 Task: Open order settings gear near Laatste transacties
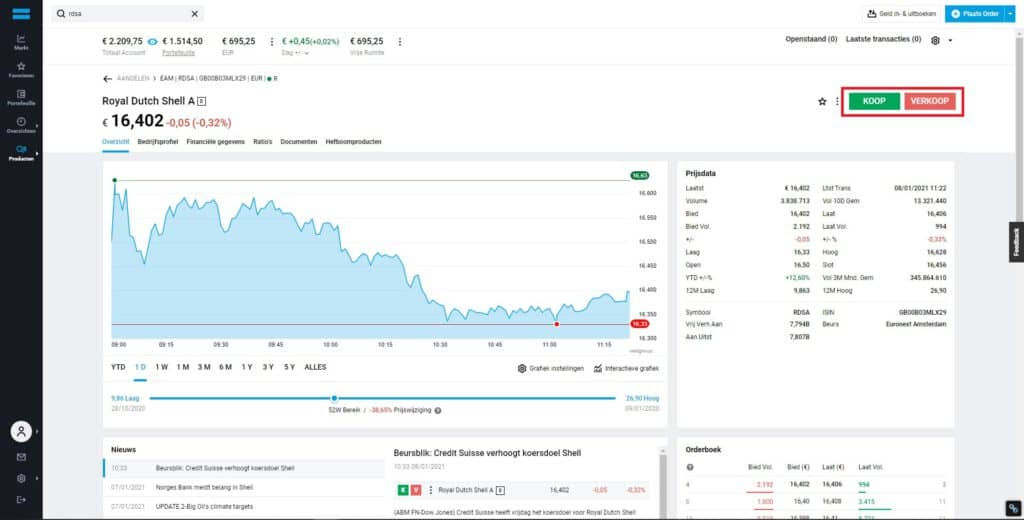pos(935,41)
